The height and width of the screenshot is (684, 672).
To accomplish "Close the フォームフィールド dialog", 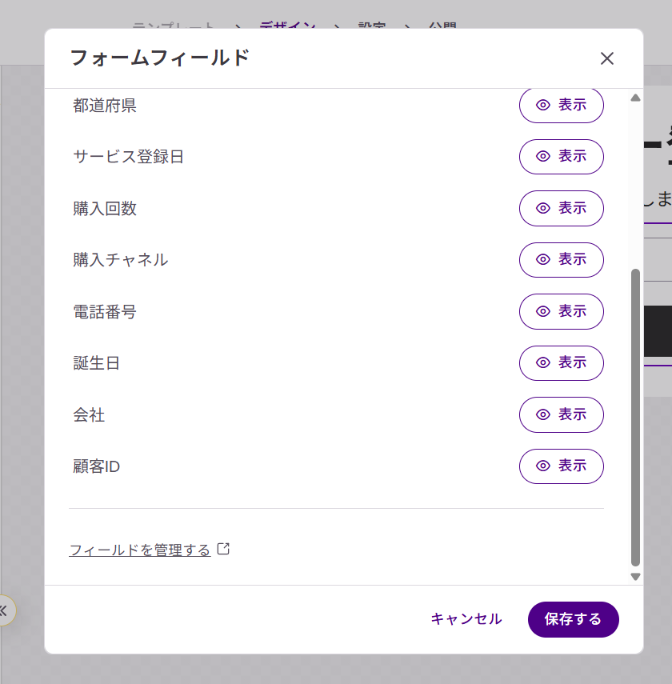I will click(607, 58).
